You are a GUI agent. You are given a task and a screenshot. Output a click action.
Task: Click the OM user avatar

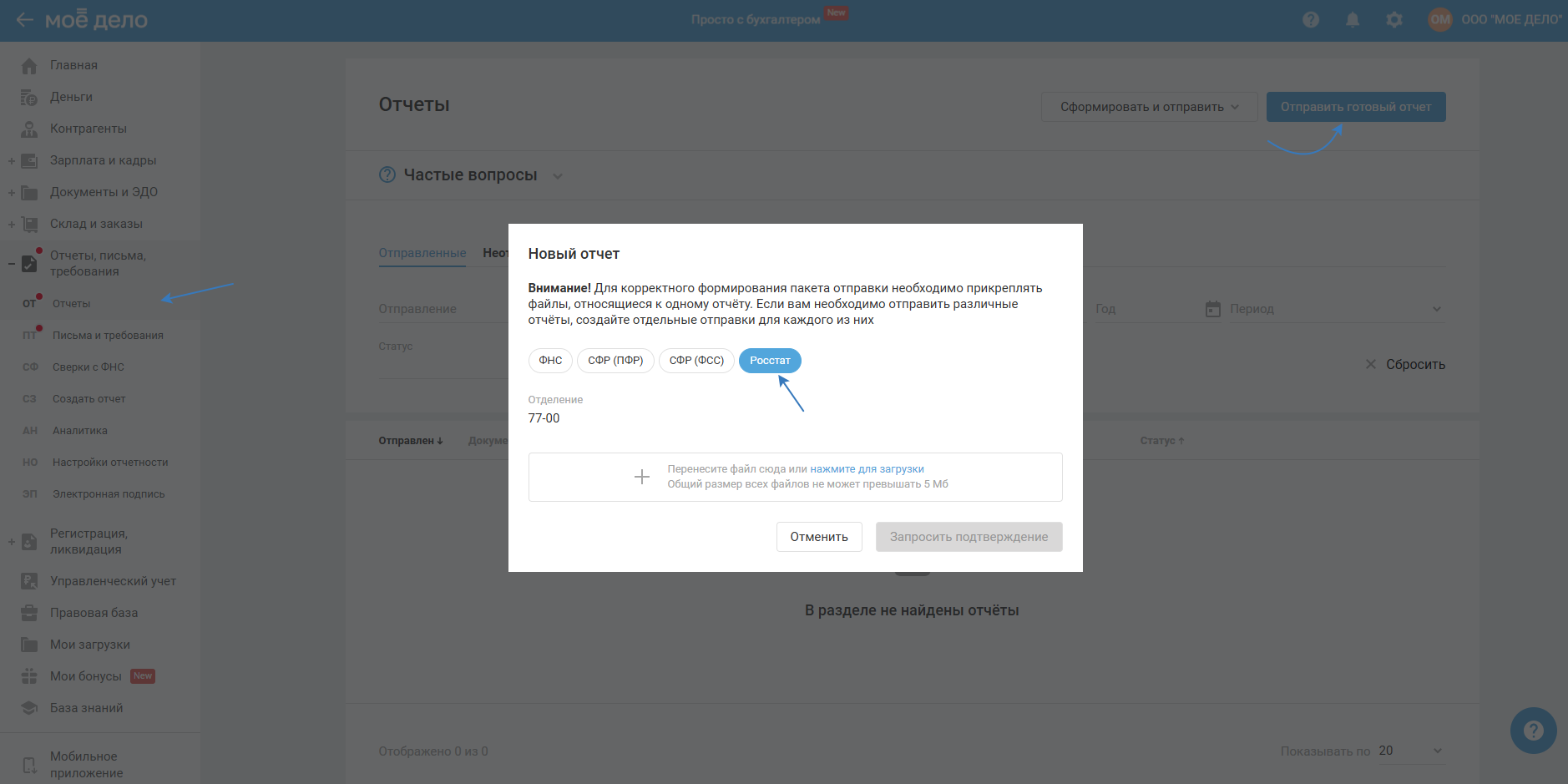pyautogui.click(x=1440, y=19)
